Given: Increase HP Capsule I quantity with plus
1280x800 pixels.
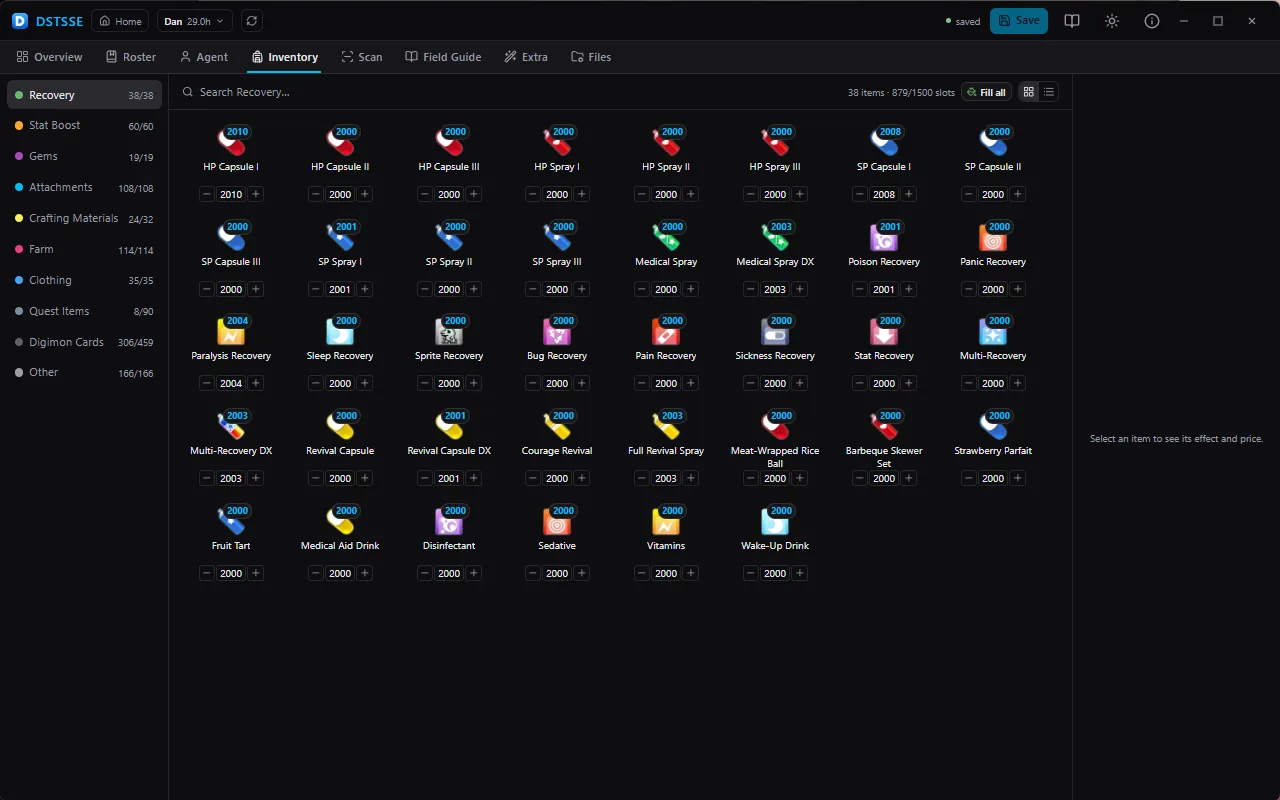Looking at the screenshot, I should [256, 194].
